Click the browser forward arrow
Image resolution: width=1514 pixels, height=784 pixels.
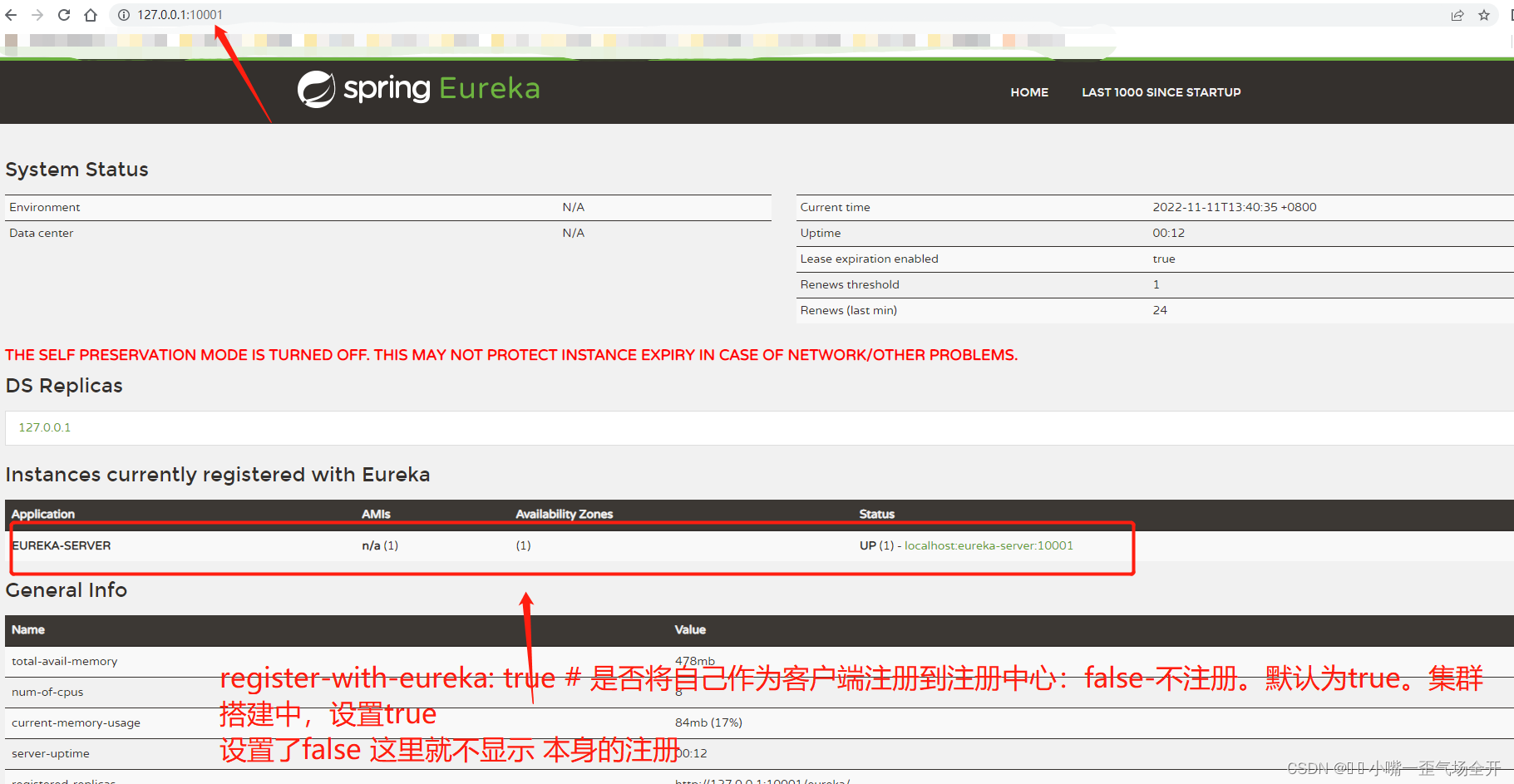click(x=37, y=15)
